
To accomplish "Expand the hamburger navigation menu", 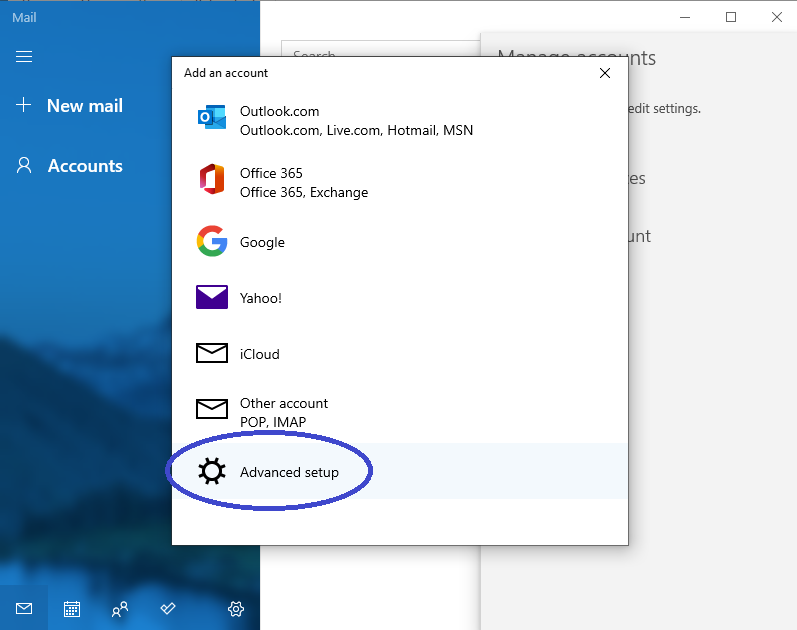I will pos(24,57).
